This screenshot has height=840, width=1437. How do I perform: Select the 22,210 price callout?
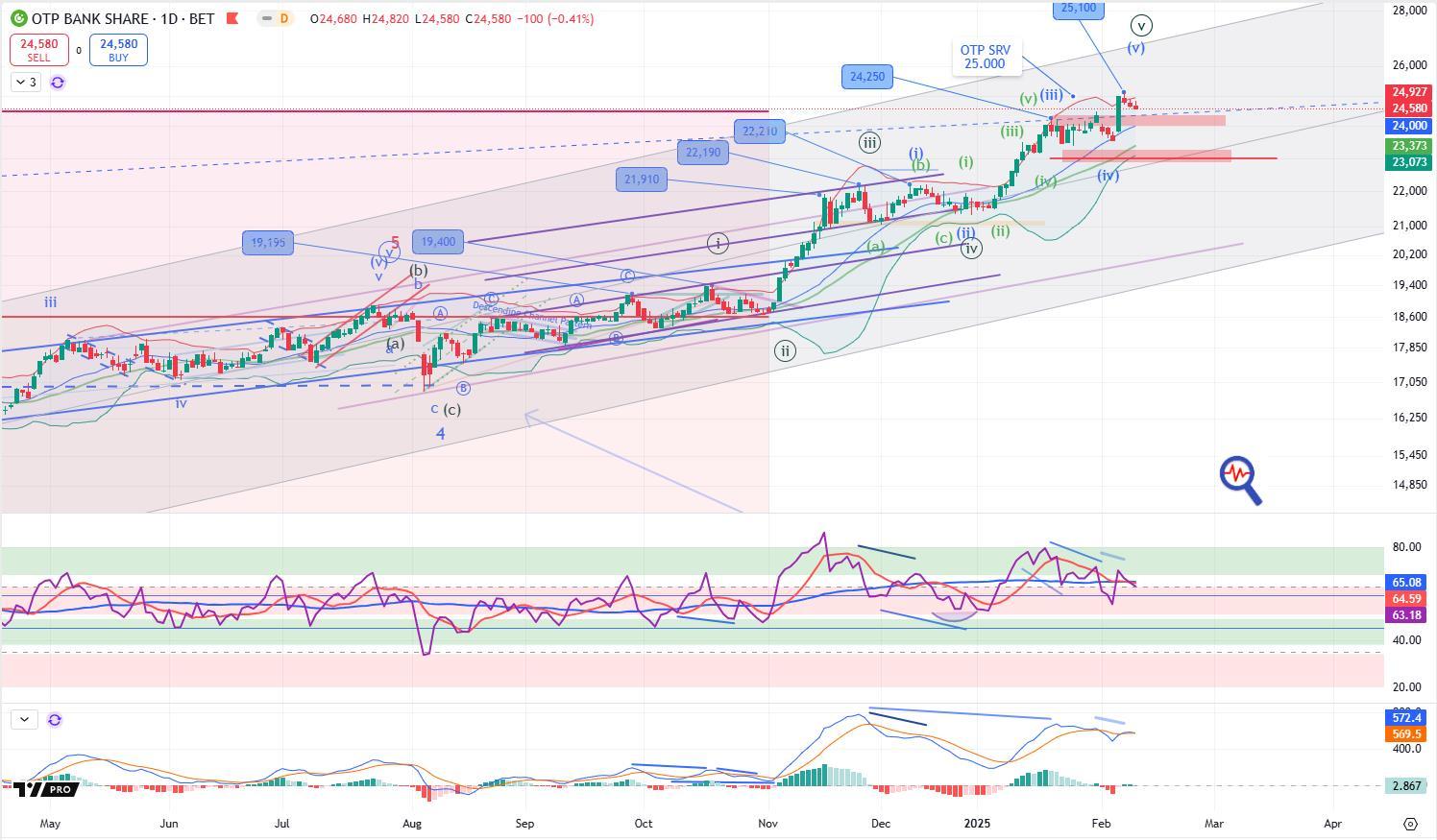click(x=759, y=131)
